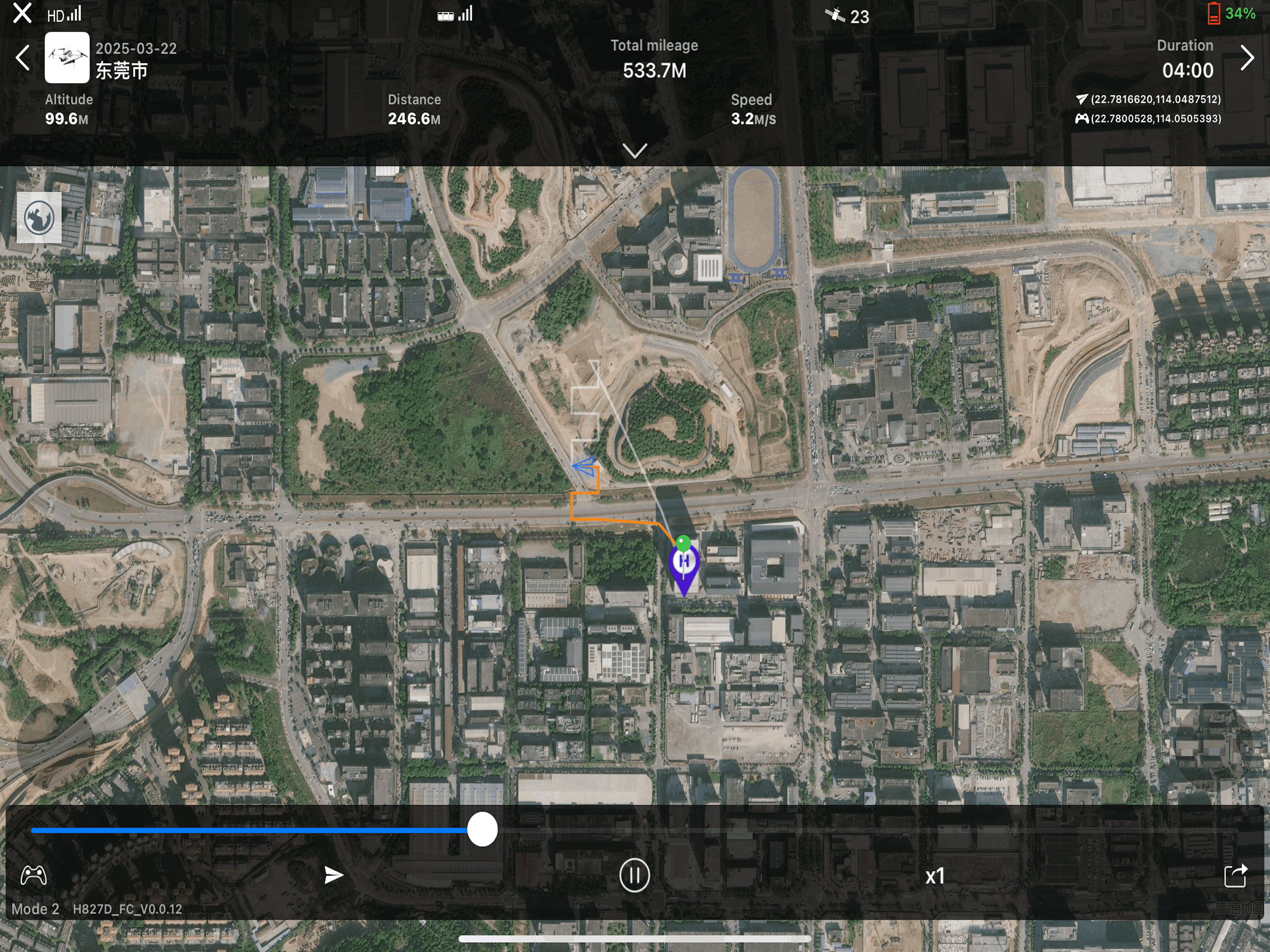
Task: Switch map type with globe icon
Action: [x=39, y=218]
